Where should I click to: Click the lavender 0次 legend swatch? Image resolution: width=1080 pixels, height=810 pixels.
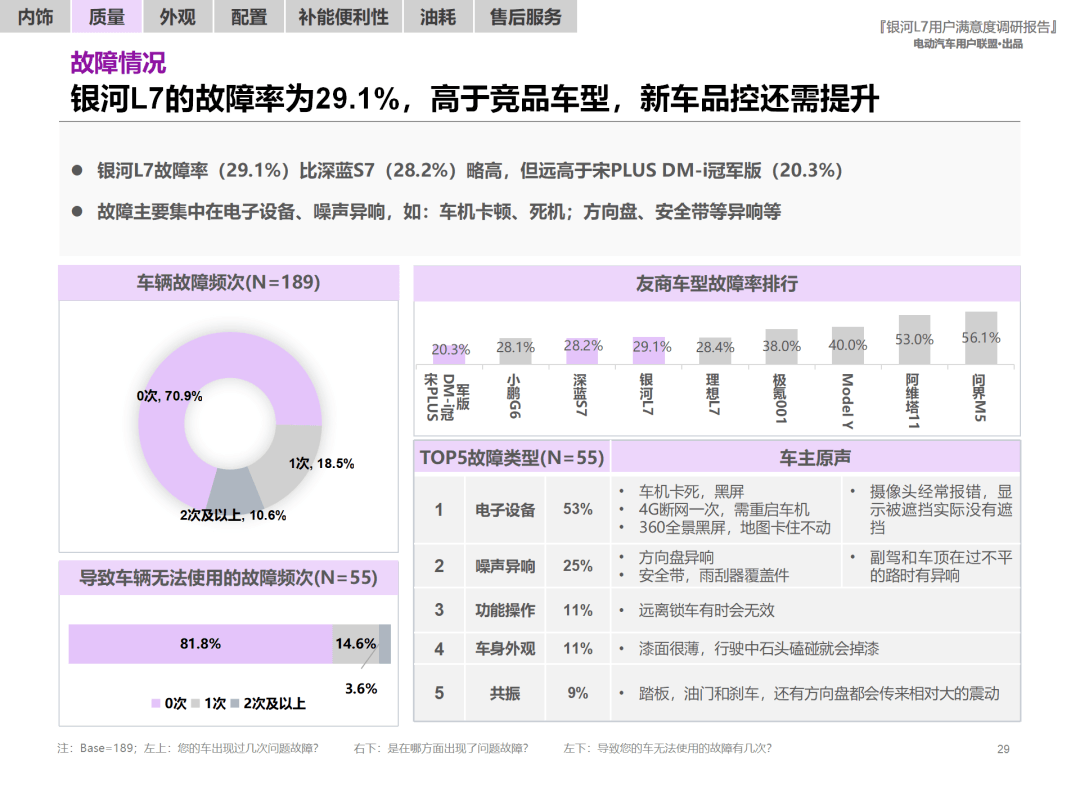(156, 703)
